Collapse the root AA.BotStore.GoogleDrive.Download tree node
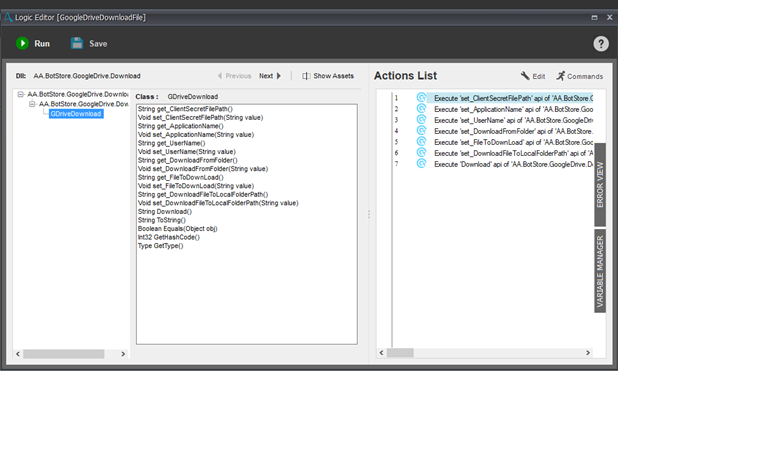 pos(21,94)
